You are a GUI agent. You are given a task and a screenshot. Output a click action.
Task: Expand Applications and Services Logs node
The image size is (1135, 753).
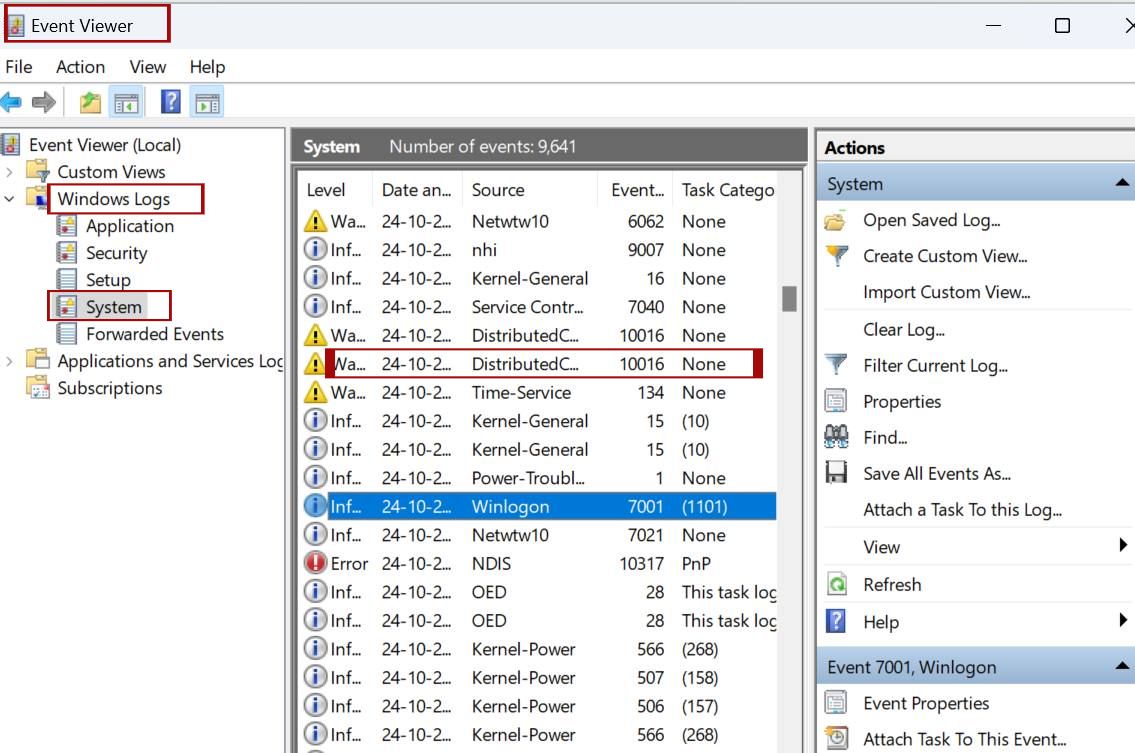[10, 361]
